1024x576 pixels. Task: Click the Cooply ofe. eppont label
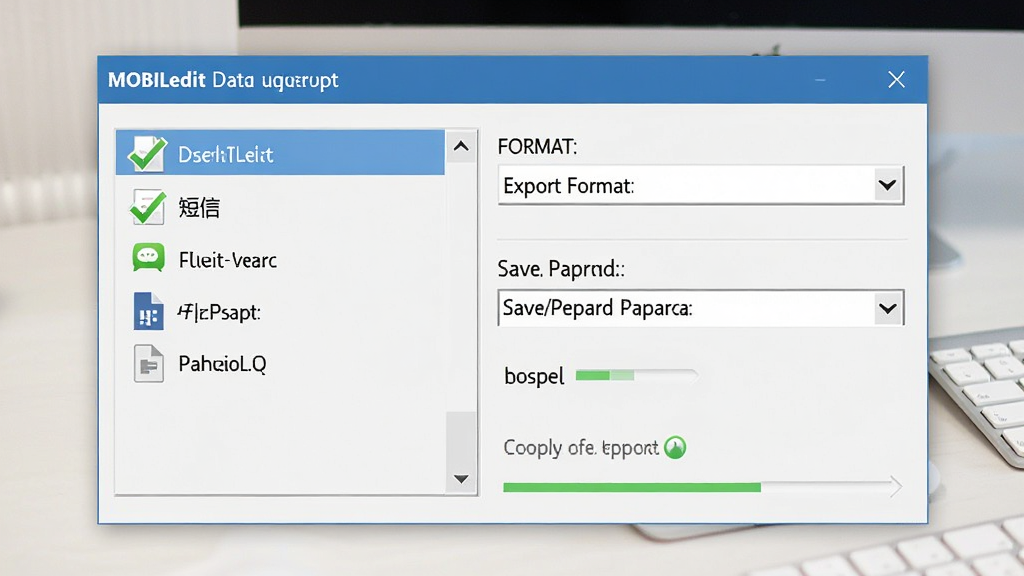coord(581,448)
